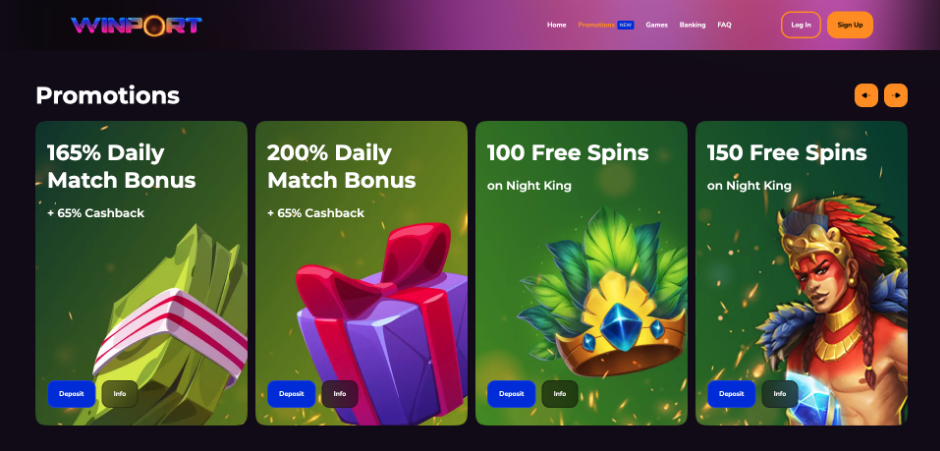Show next promotions with right arrow
940x451 pixels.
pyautogui.click(x=896, y=95)
